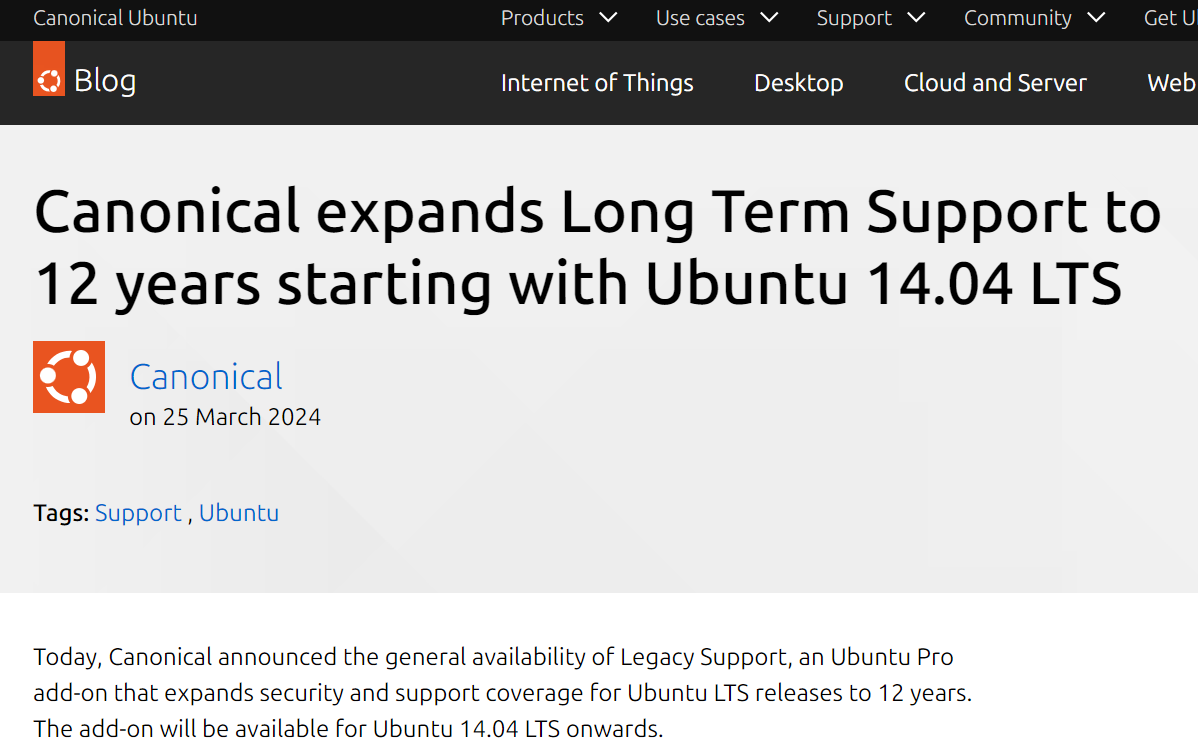Open the partially visible Web category
1198x747 pixels.
coord(1171,82)
